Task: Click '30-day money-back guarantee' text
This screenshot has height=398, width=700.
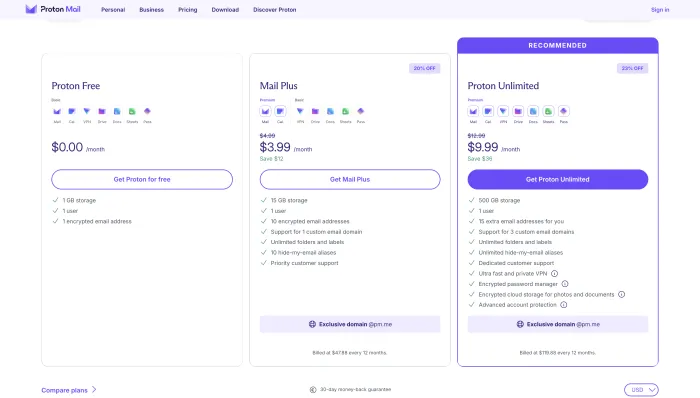Action: click(355, 390)
